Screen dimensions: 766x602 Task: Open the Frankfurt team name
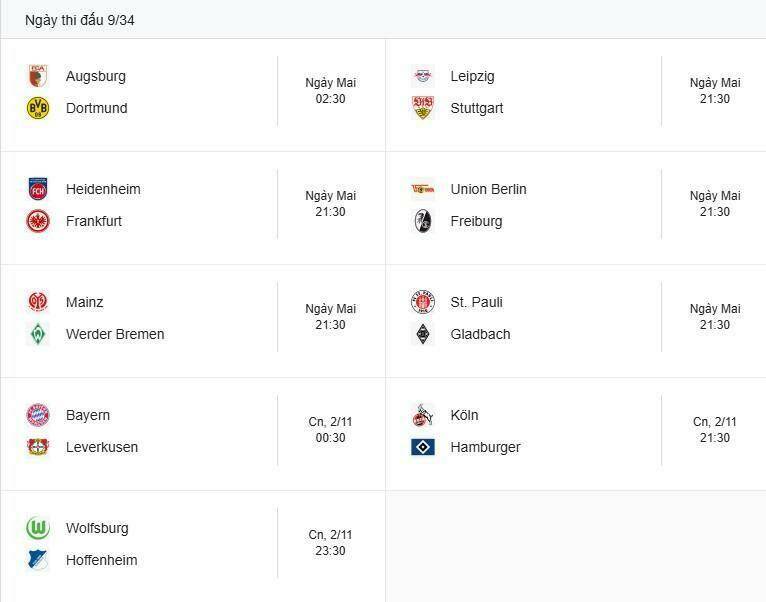pyautogui.click(x=94, y=221)
